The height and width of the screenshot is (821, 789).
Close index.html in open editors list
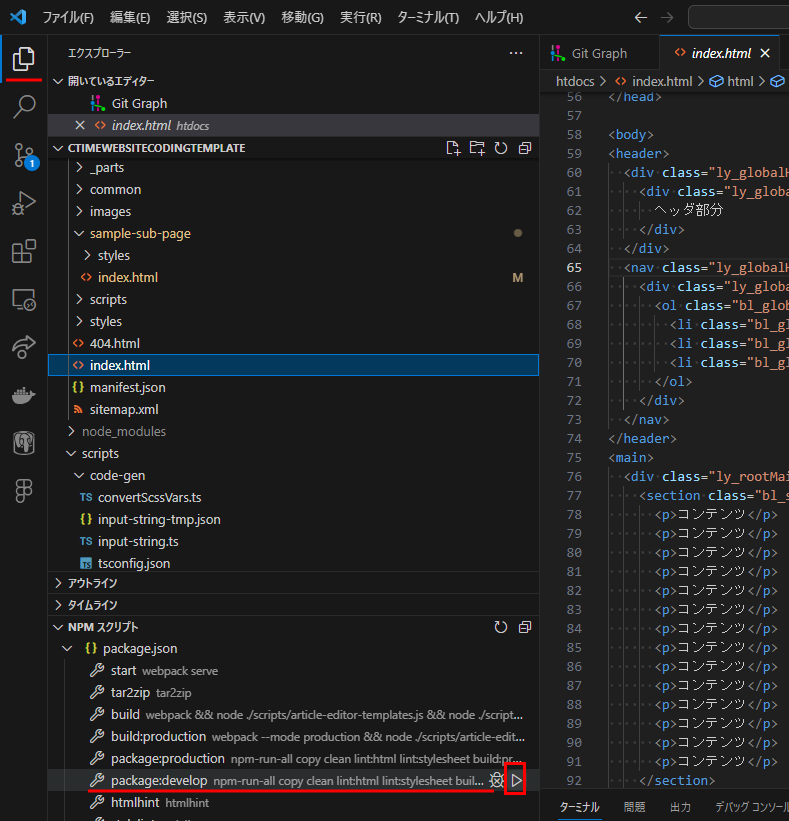click(80, 125)
